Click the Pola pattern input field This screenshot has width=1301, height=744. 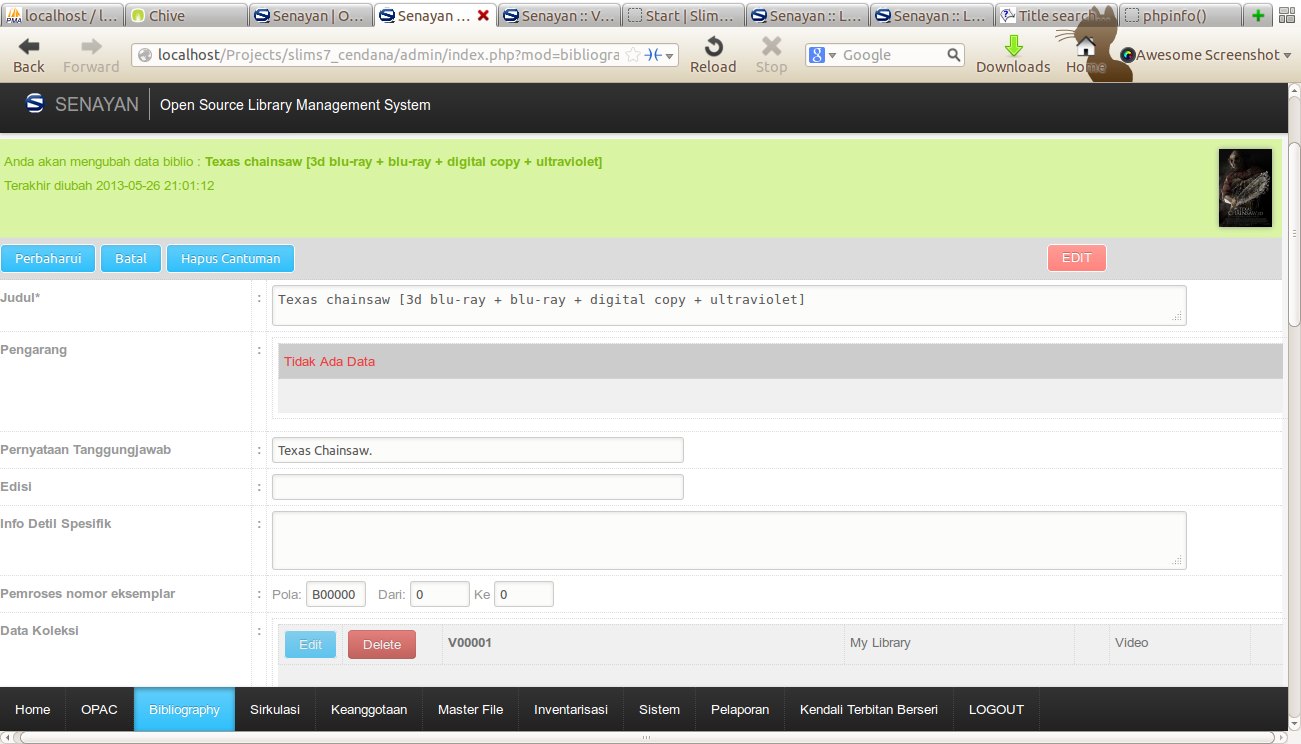click(x=336, y=594)
